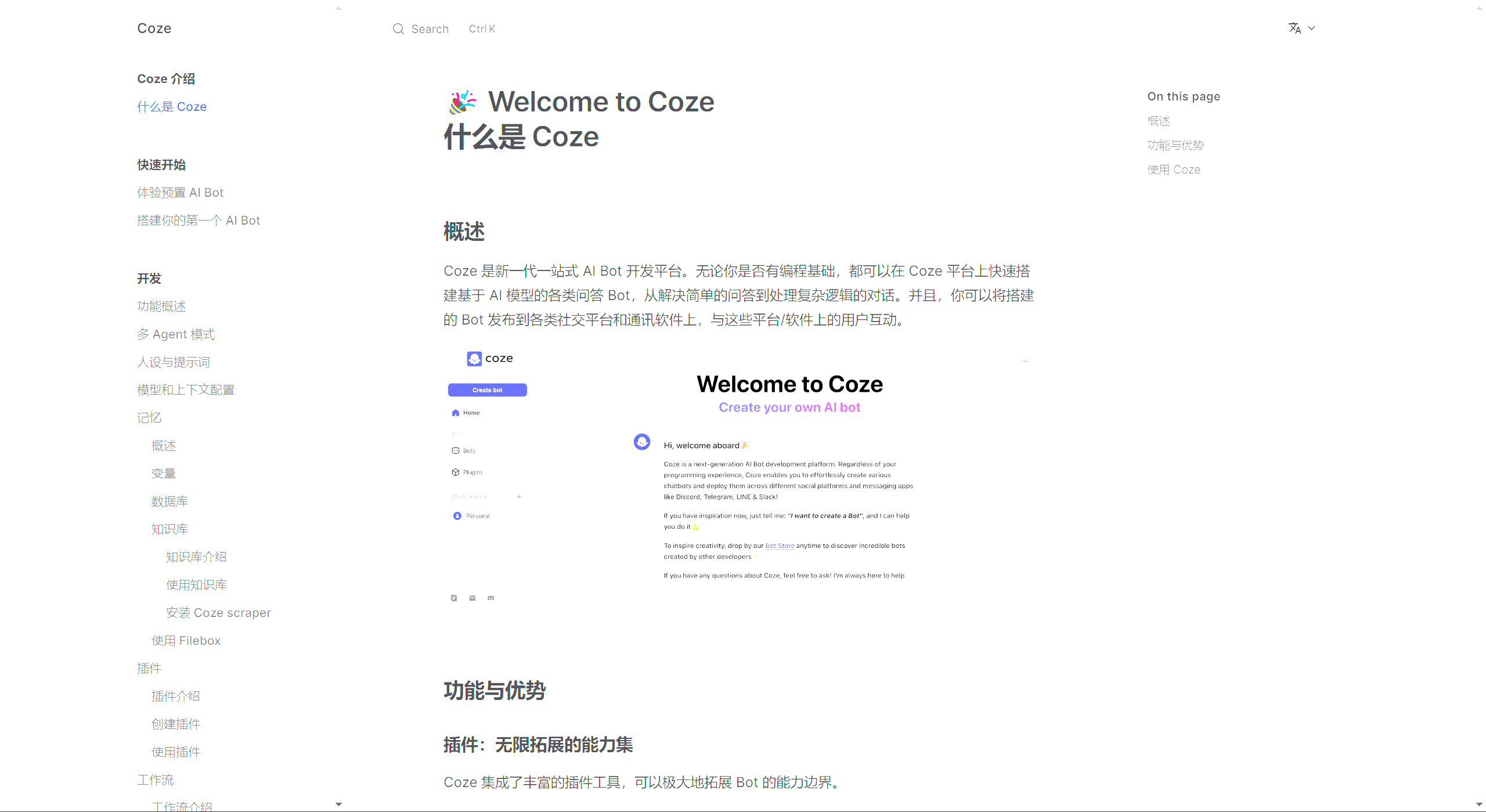Click the Ctrl K shortcut hint
Viewport: 1486px width, 812px height.
click(482, 29)
